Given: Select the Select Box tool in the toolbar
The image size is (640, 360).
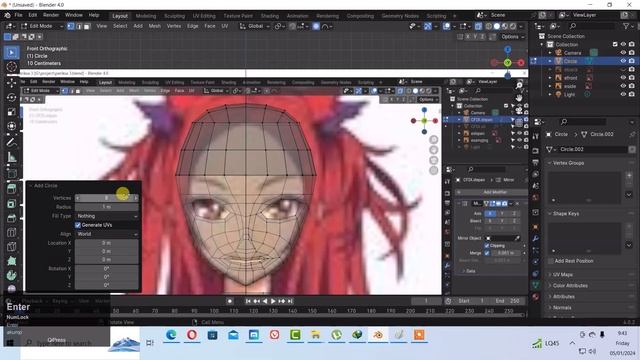Looking at the screenshot, I should click(11, 52).
